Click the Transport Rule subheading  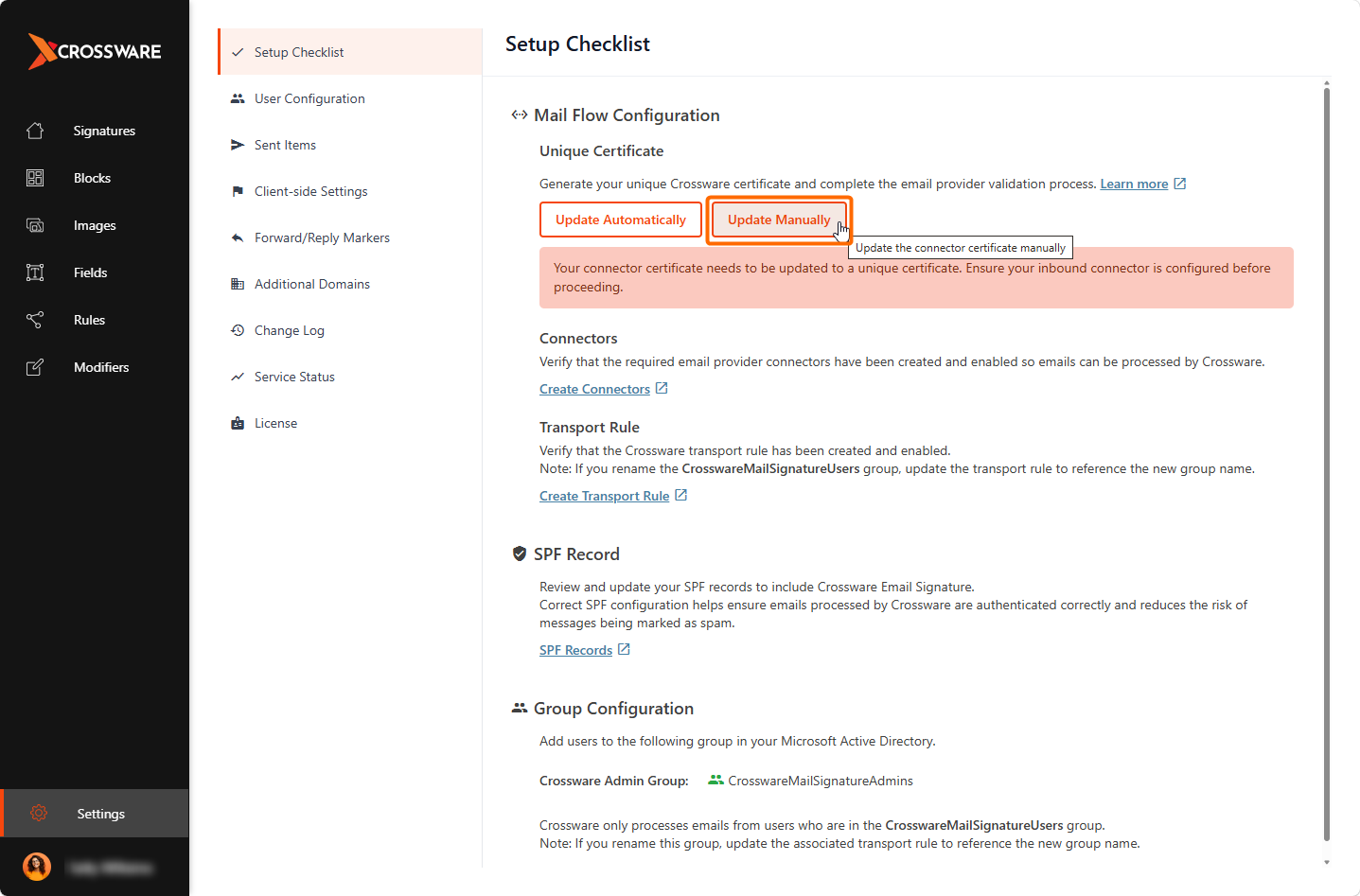tap(590, 427)
